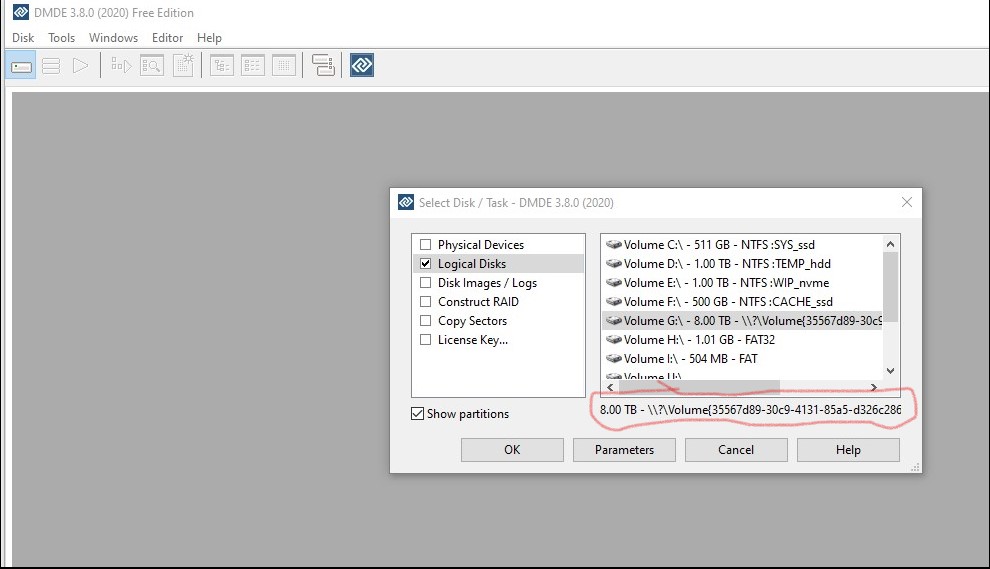Screen dimensions: 990x569
Task: Click the DMDE logo in dialog title
Action: (x=406, y=202)
